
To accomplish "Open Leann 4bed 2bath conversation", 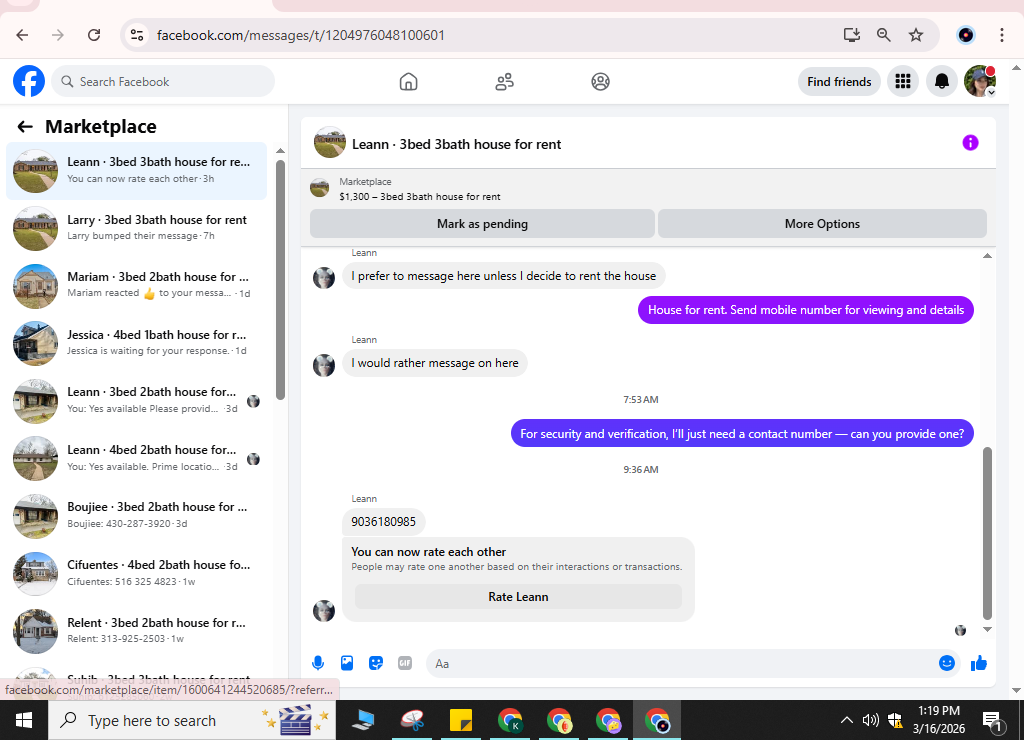I will tap(136, 458).
